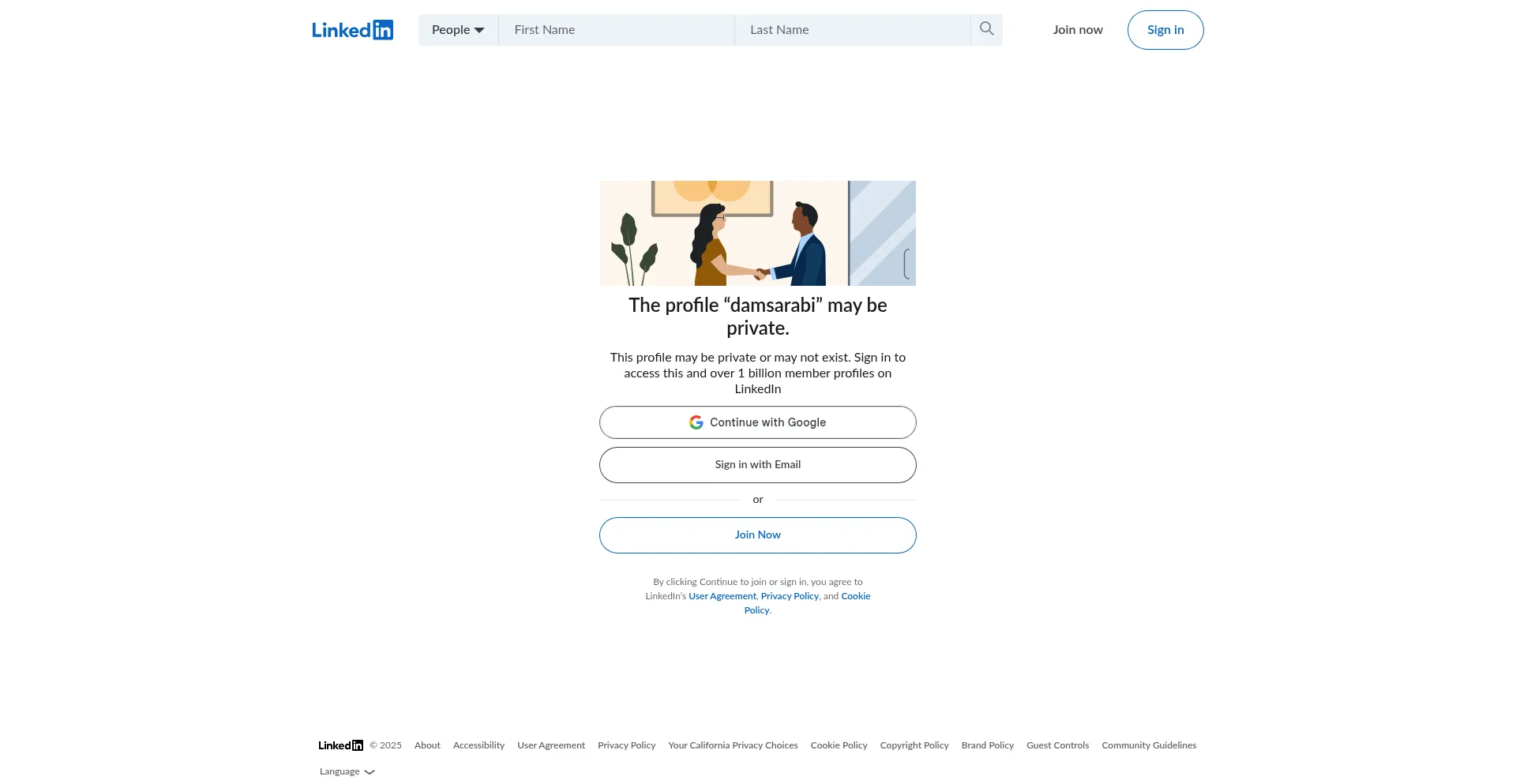
Task: Click Join now in the header
Action: 1077,30
